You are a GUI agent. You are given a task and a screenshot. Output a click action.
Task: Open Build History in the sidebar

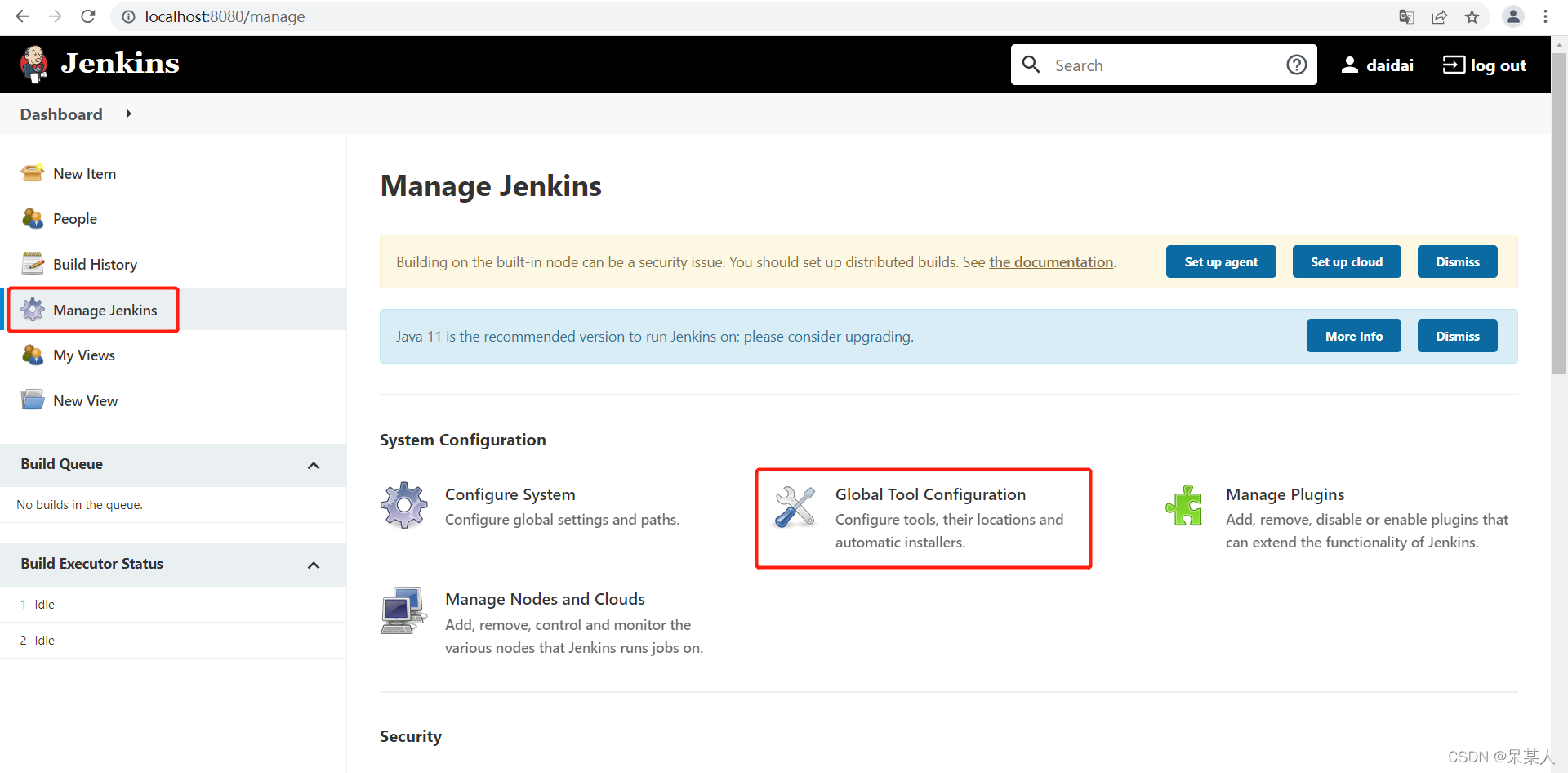point(95,264)
